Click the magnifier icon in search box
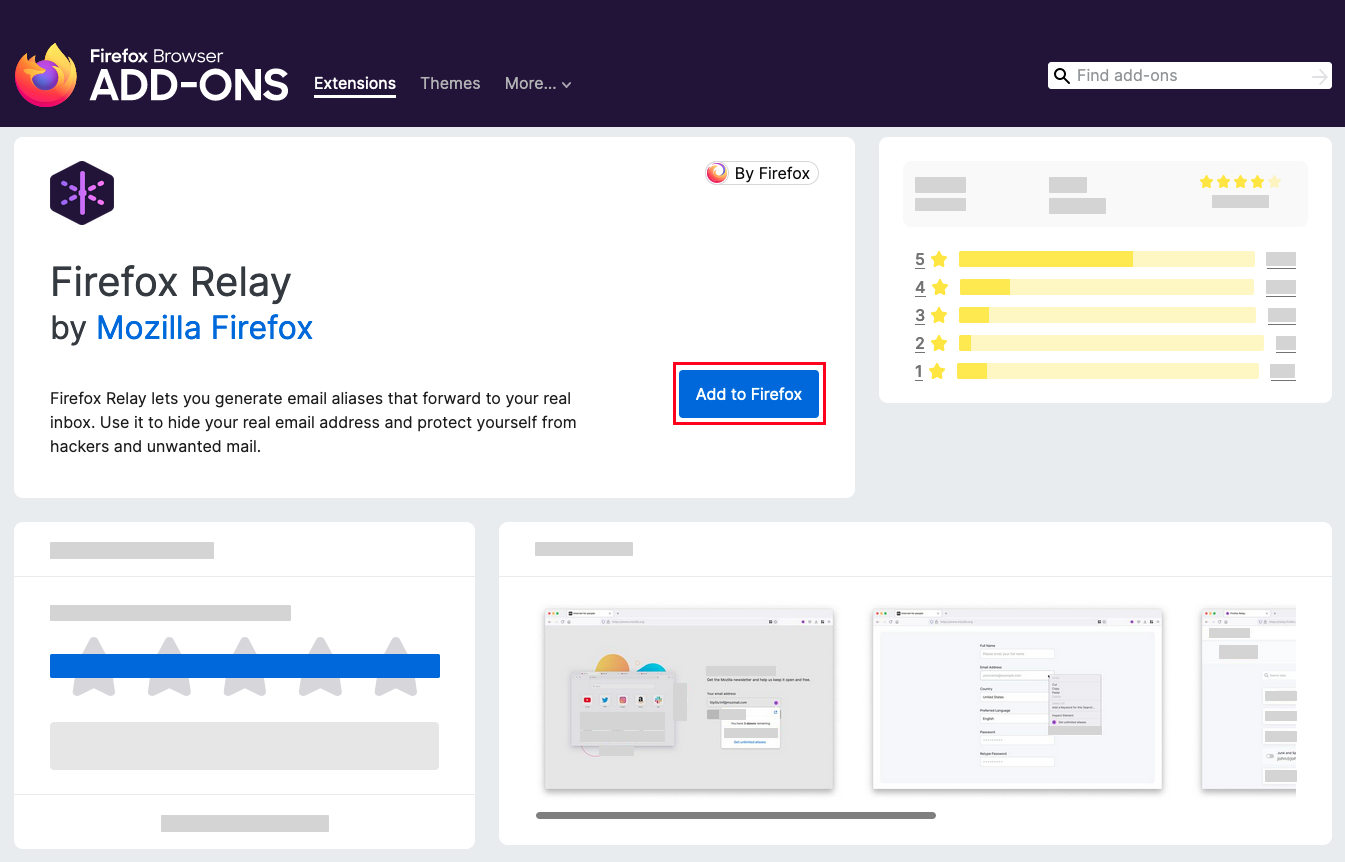Screen dimensions: 1345x862 click(1062, 76)
